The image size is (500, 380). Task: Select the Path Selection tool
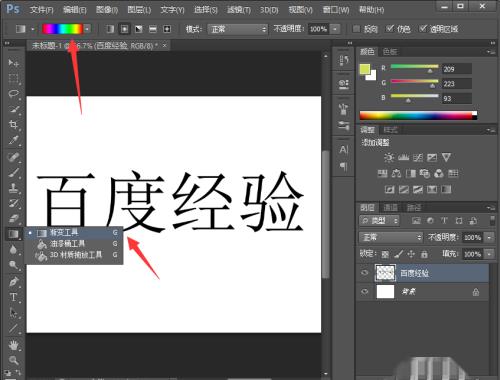[x=13, y=312]
